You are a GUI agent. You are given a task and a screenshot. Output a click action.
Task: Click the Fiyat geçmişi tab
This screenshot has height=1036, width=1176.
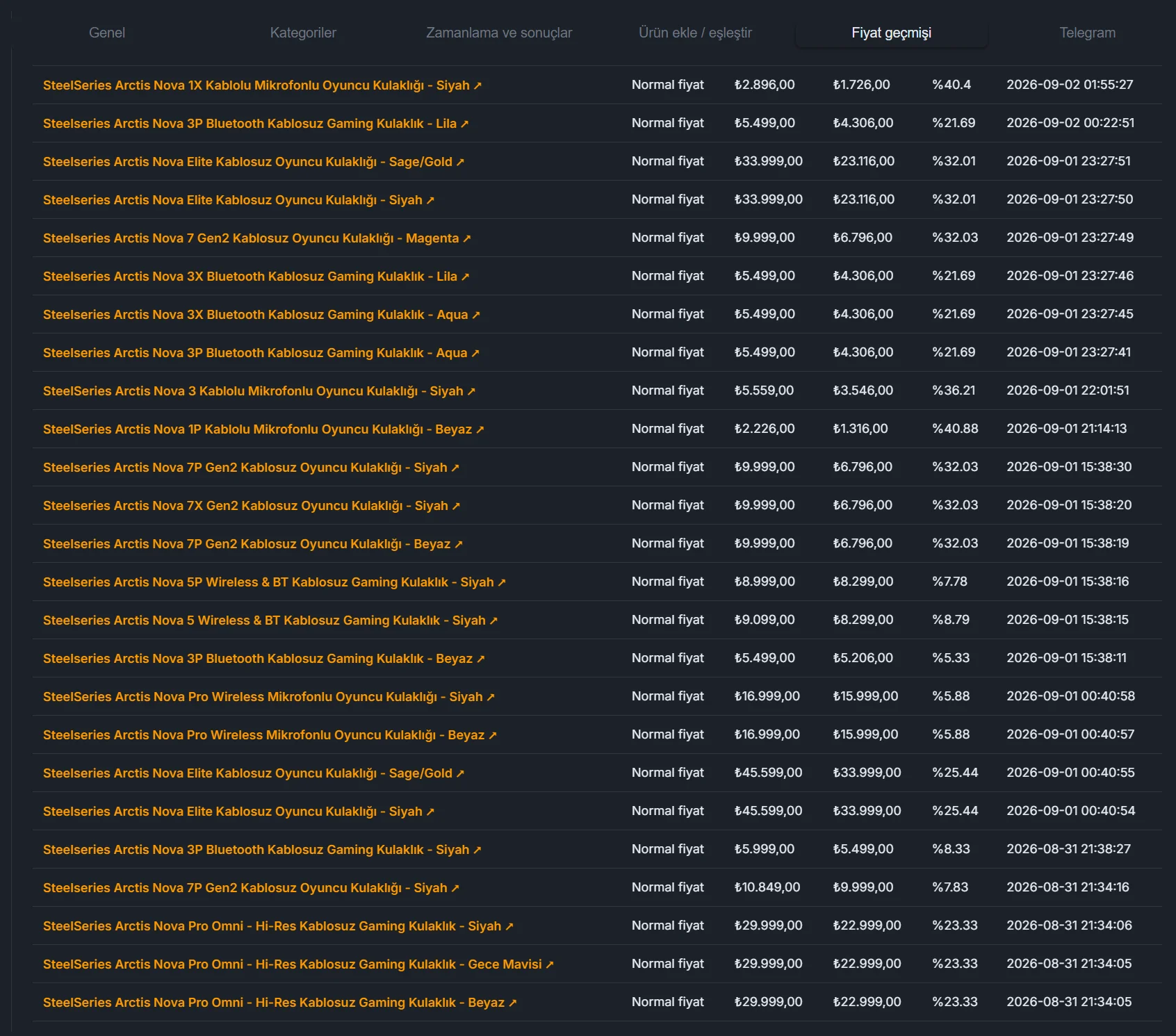[892, 33]
